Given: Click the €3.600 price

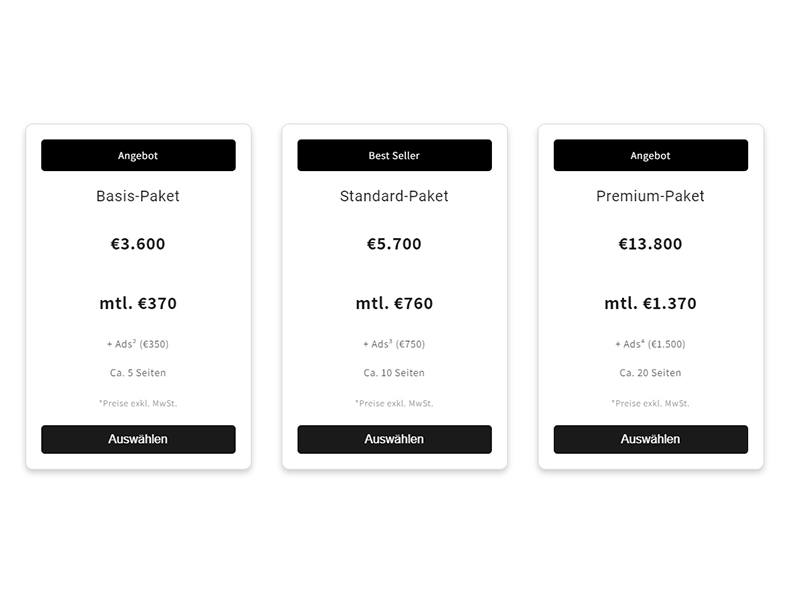Looking at the screenshot, I should 138,244.
